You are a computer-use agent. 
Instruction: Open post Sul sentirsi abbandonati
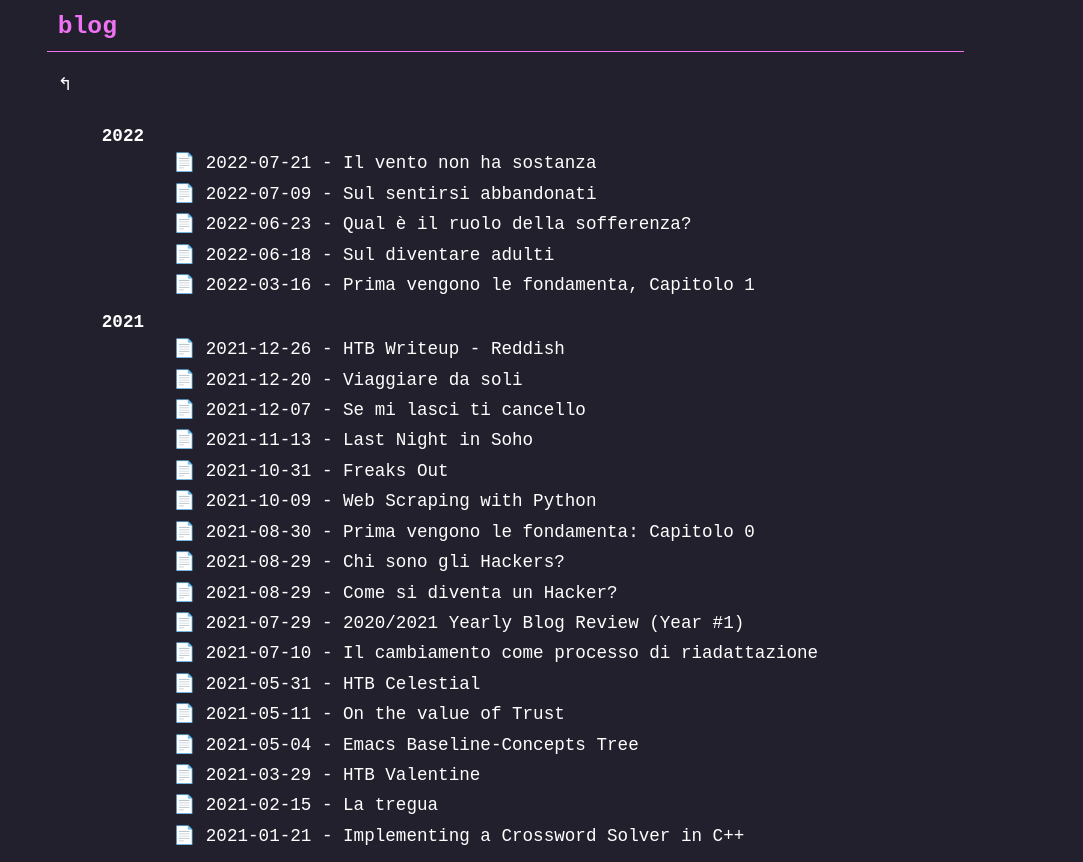[x=401, y=193]
